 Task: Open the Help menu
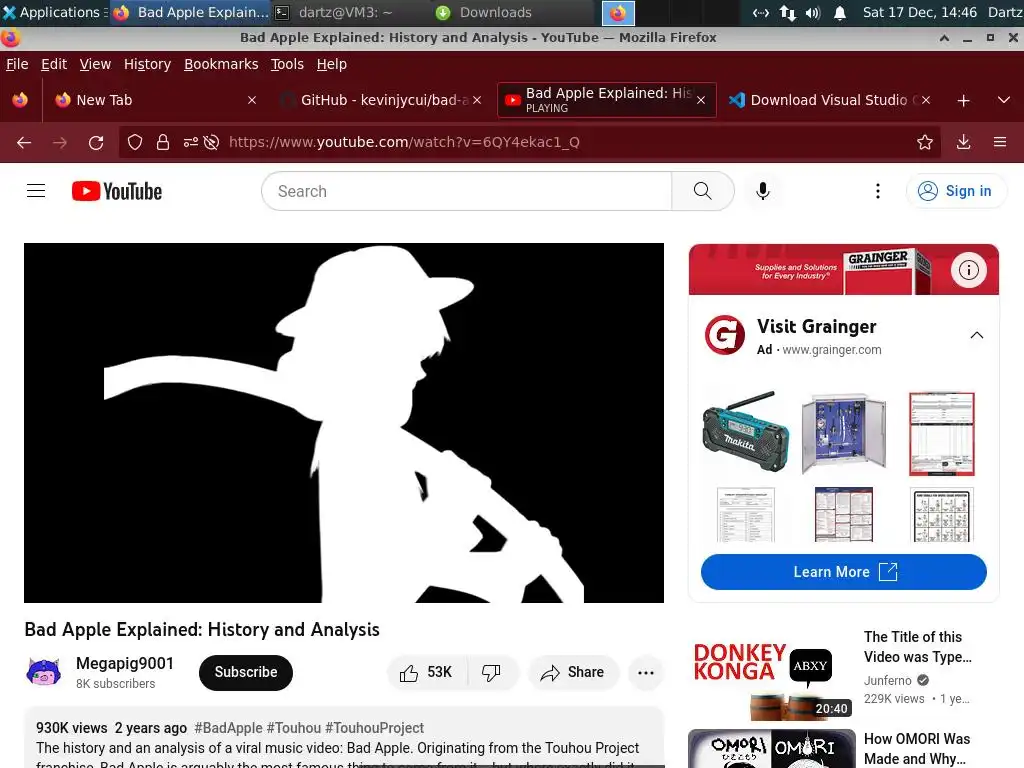[x=332, y=64]
